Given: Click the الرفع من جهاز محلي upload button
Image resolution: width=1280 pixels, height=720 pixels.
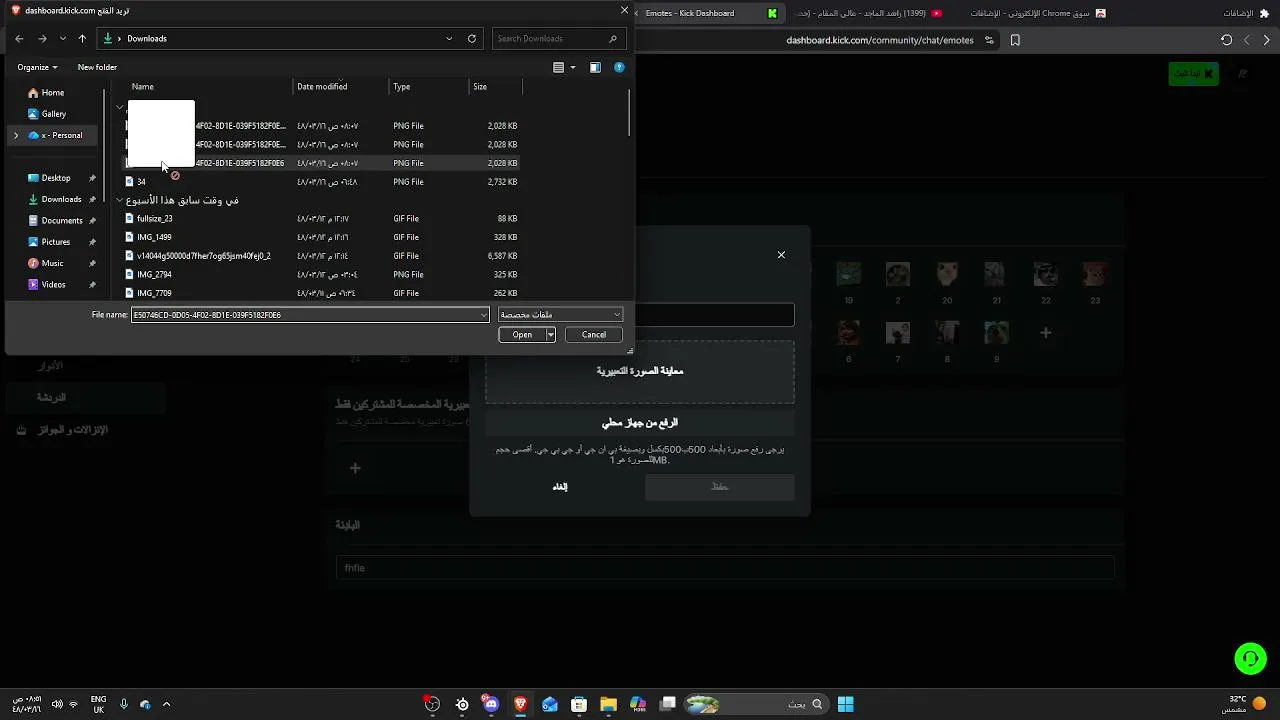Looking at the screenshot, I should [640, 423].
